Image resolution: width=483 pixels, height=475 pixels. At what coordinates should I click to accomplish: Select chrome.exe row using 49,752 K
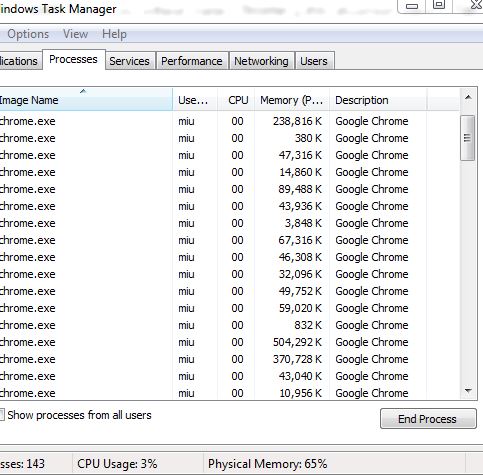(230, 291)
